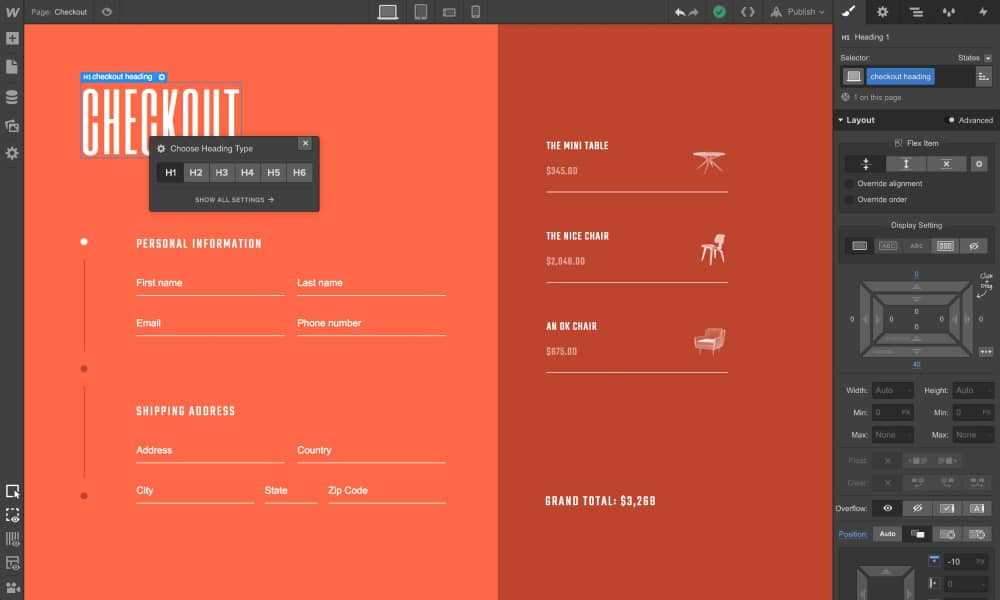Viewport: 1000px width, 600px height.
Task: Open the Interactions lightning panel
Action: (981, 12)
